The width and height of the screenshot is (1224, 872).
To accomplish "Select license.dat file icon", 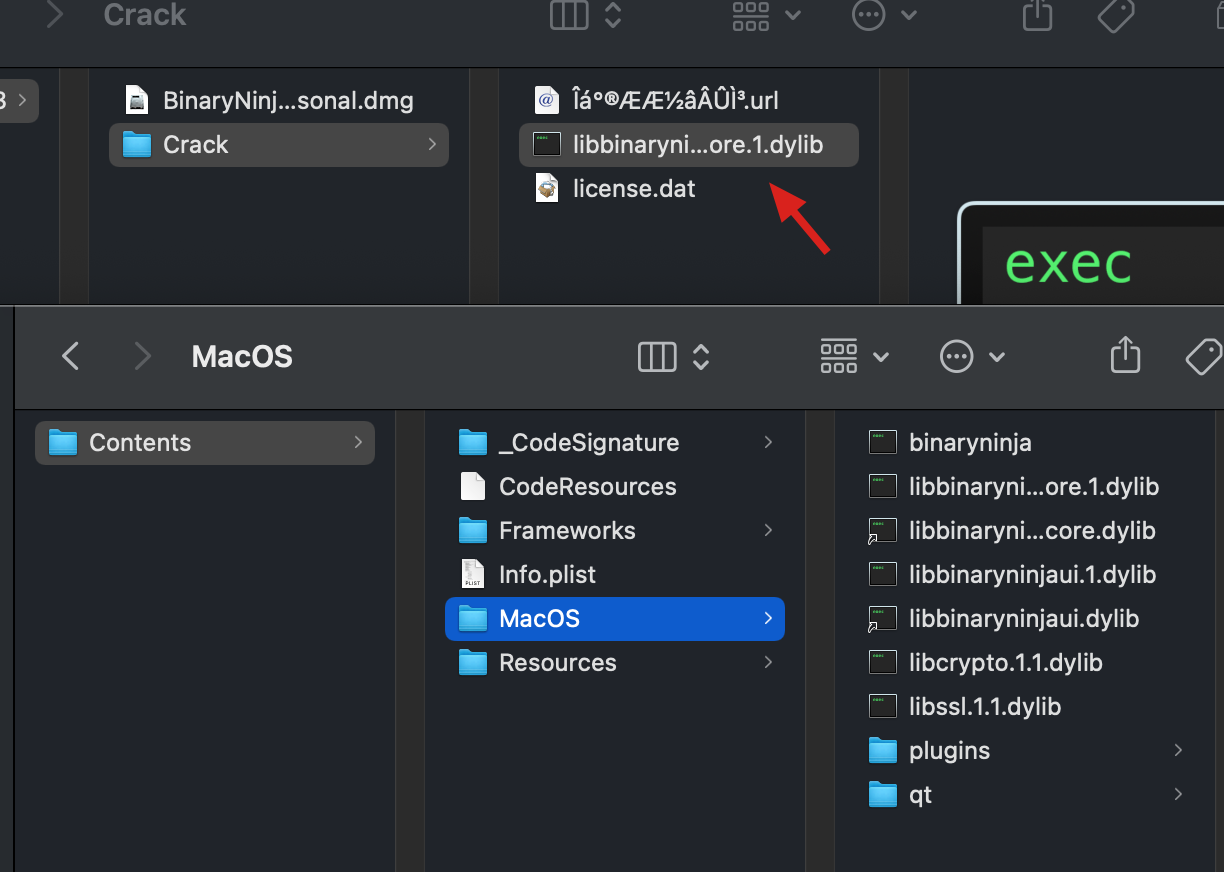I will pos(546,188).
